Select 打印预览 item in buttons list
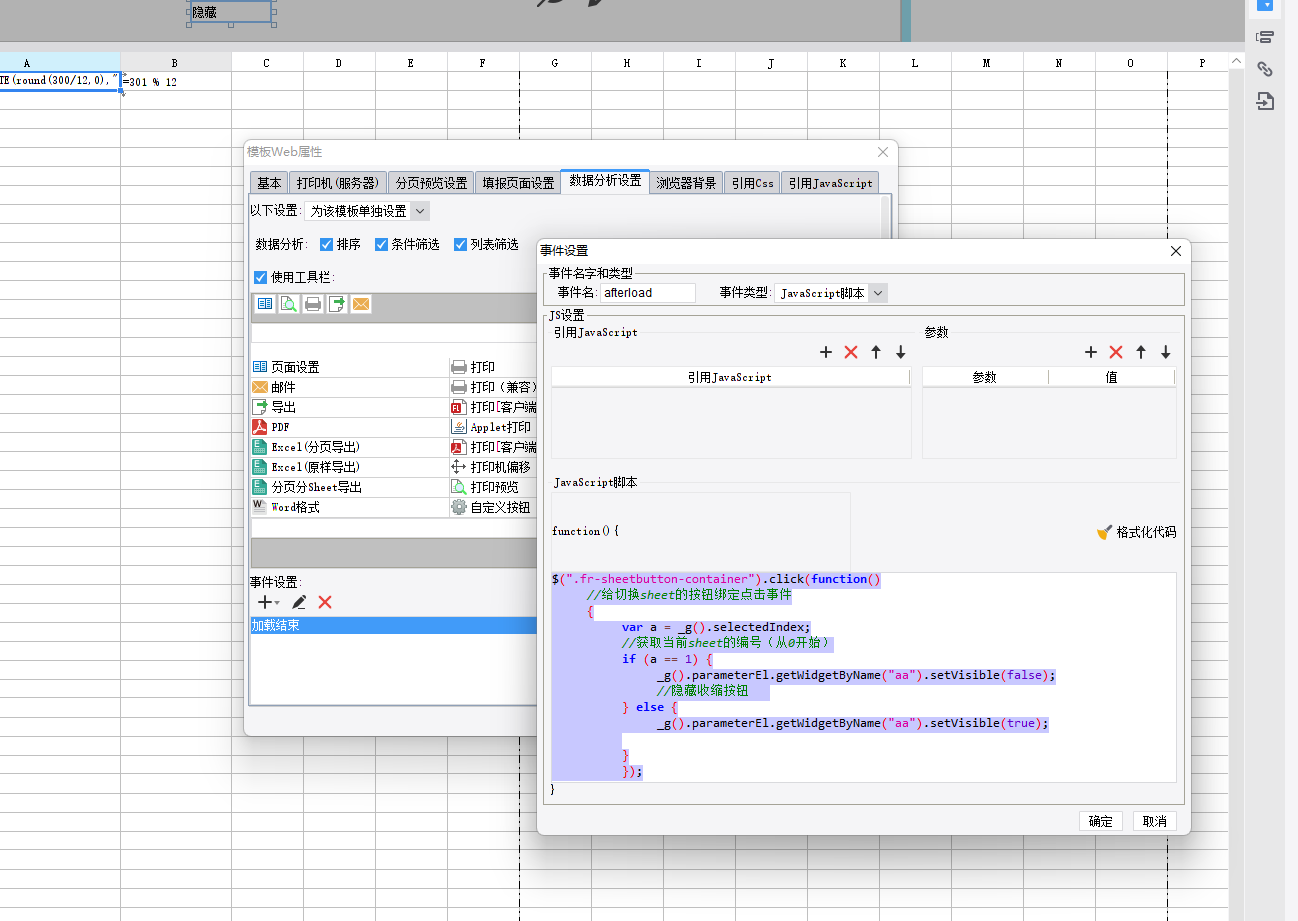Viewport: 1298px width, 921px height. point(494,487)
